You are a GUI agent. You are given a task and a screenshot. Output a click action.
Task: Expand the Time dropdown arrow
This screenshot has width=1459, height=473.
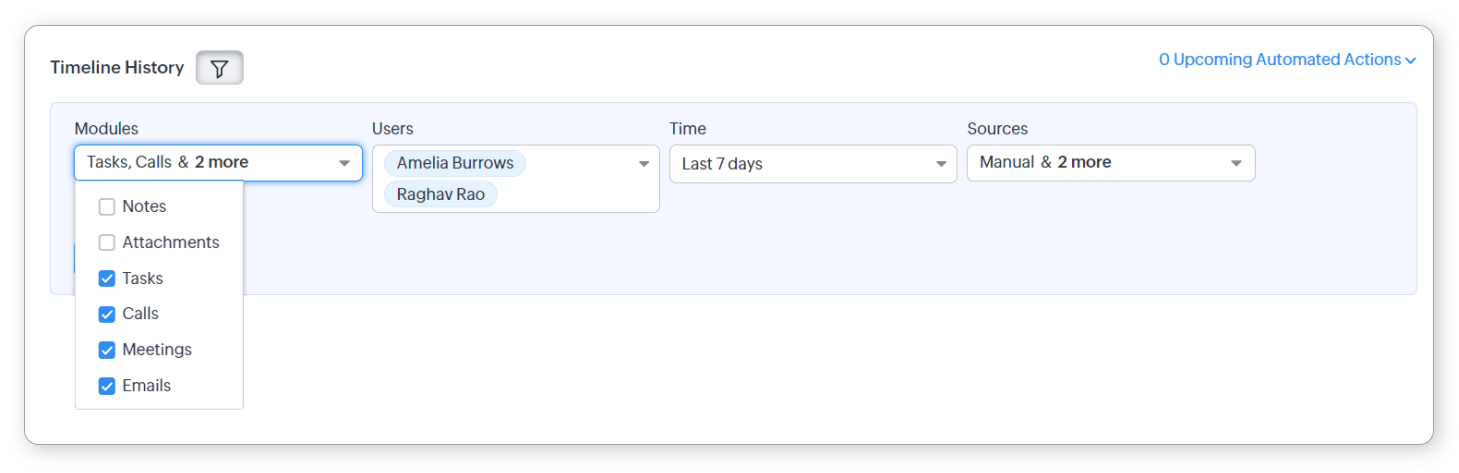tap(941, 164)
